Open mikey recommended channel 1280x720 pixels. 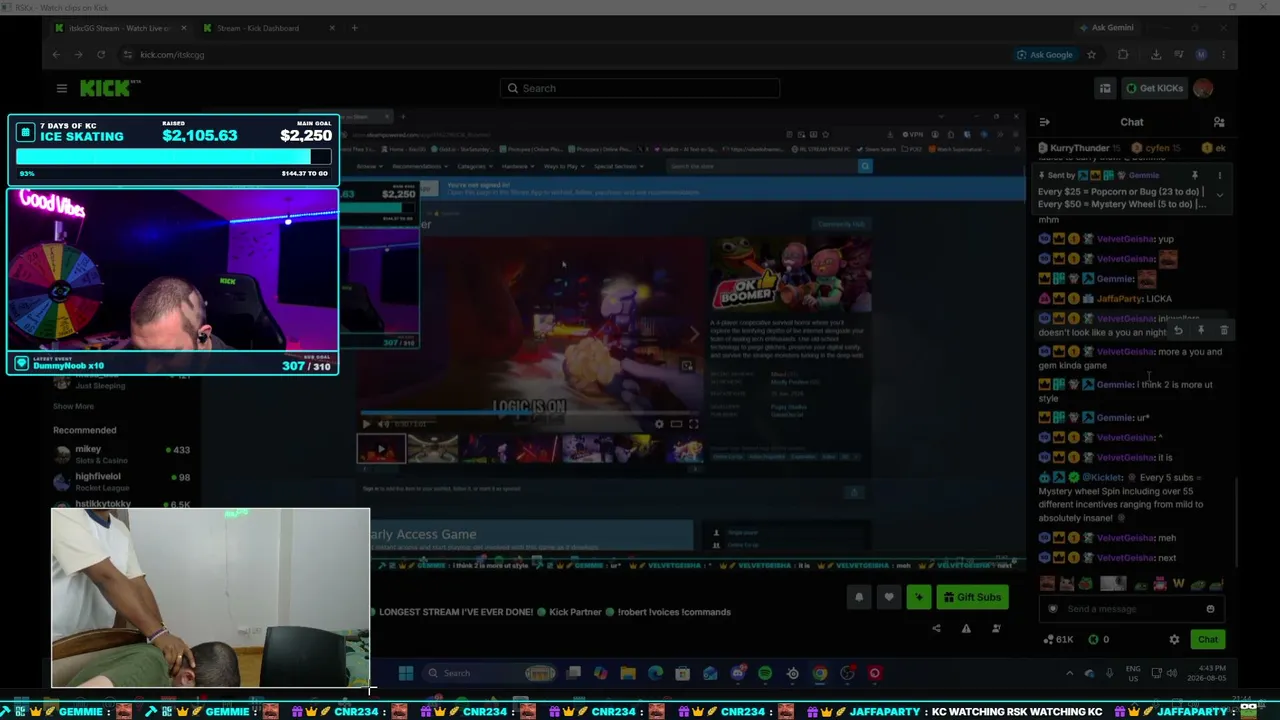click(x=121, y=454)
